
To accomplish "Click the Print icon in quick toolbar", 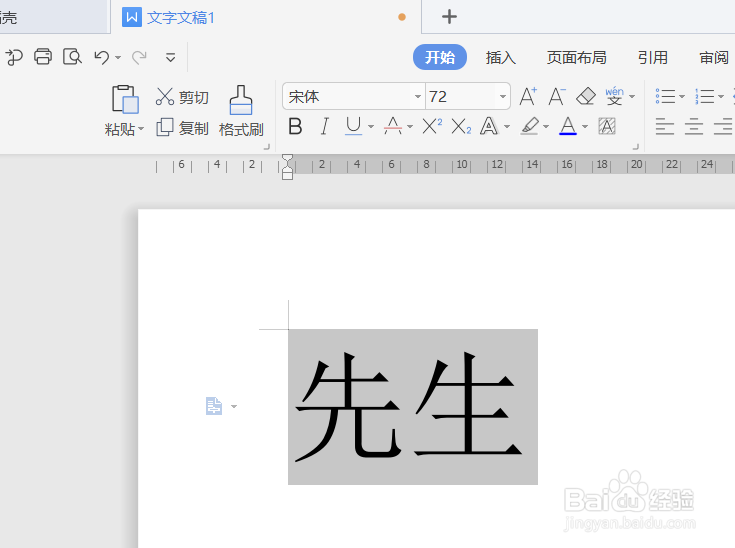I will pyautogui.click(x=43, y=57).
